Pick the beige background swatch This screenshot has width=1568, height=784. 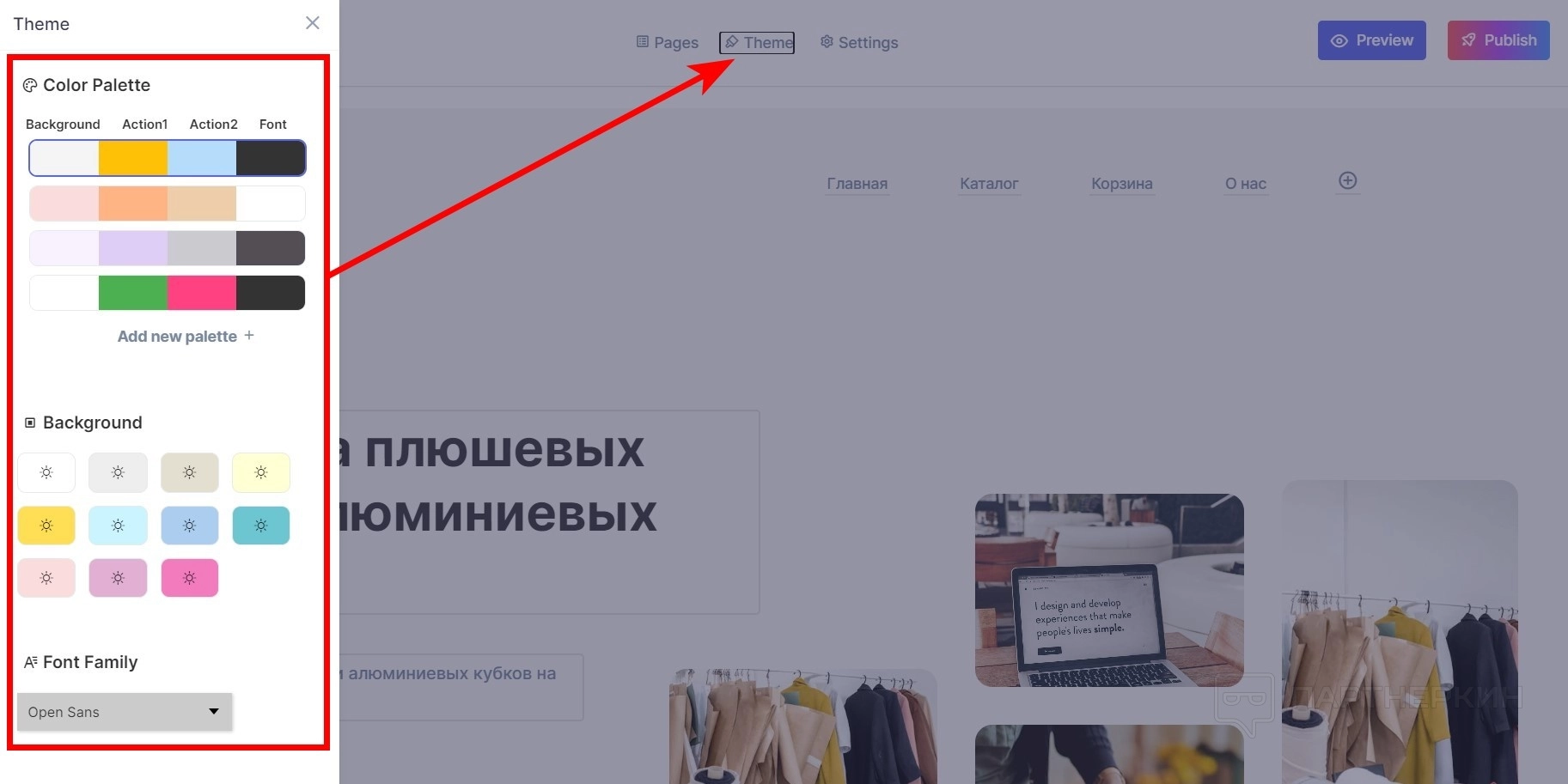point(190,472)
